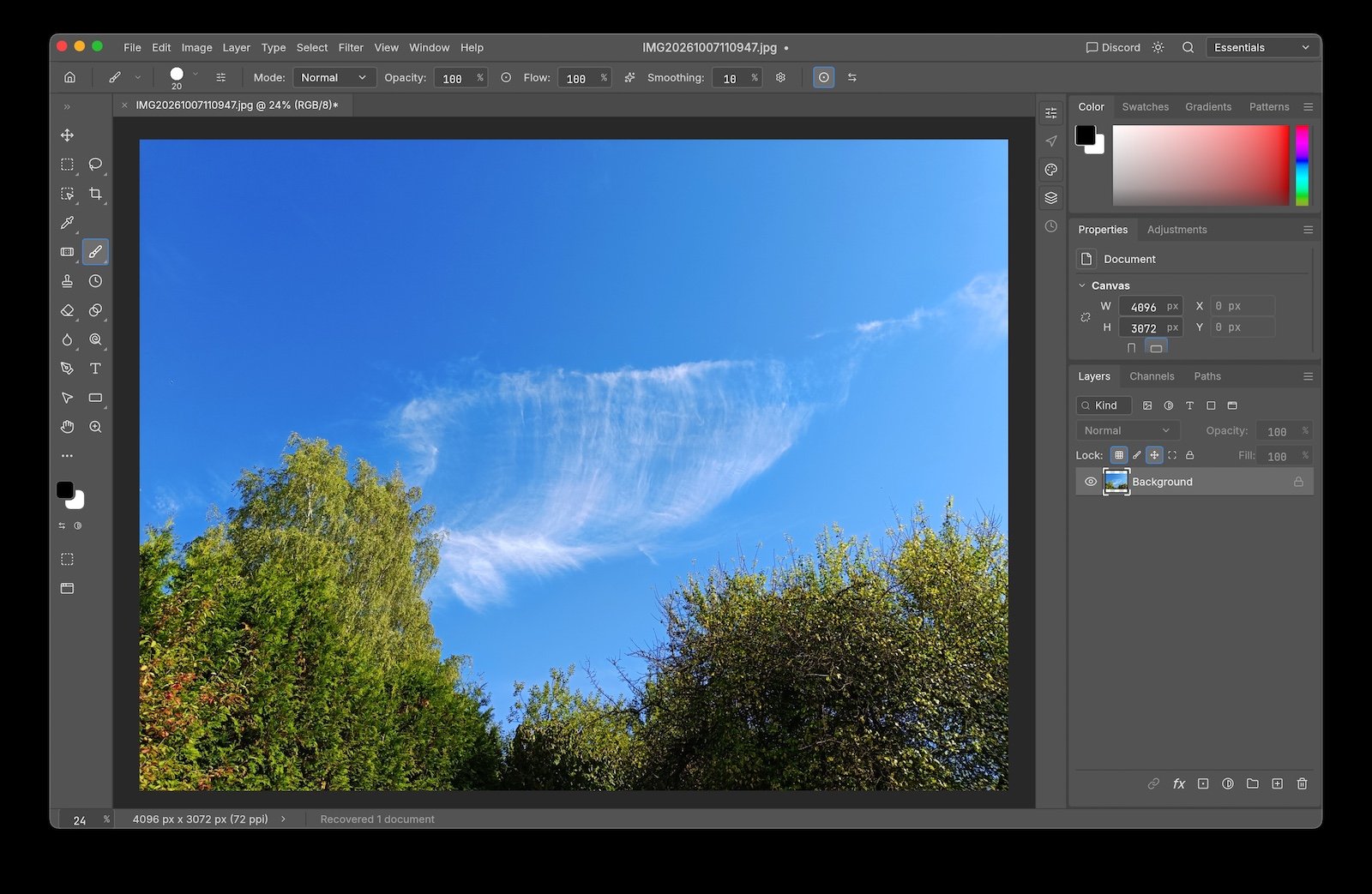Screen dimensions: 1372x894
Task: Collapse the Canvas section
Action: click(x=1082, y=285)
